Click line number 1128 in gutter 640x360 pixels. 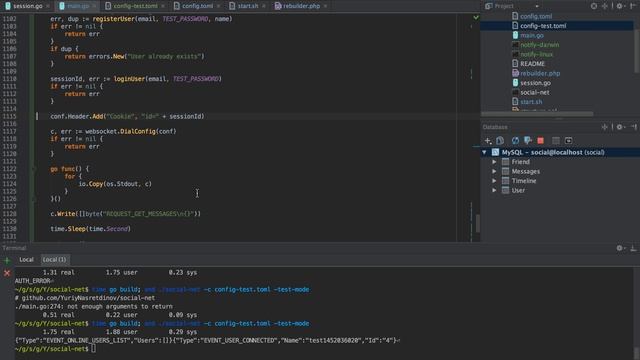click(9, 214)
